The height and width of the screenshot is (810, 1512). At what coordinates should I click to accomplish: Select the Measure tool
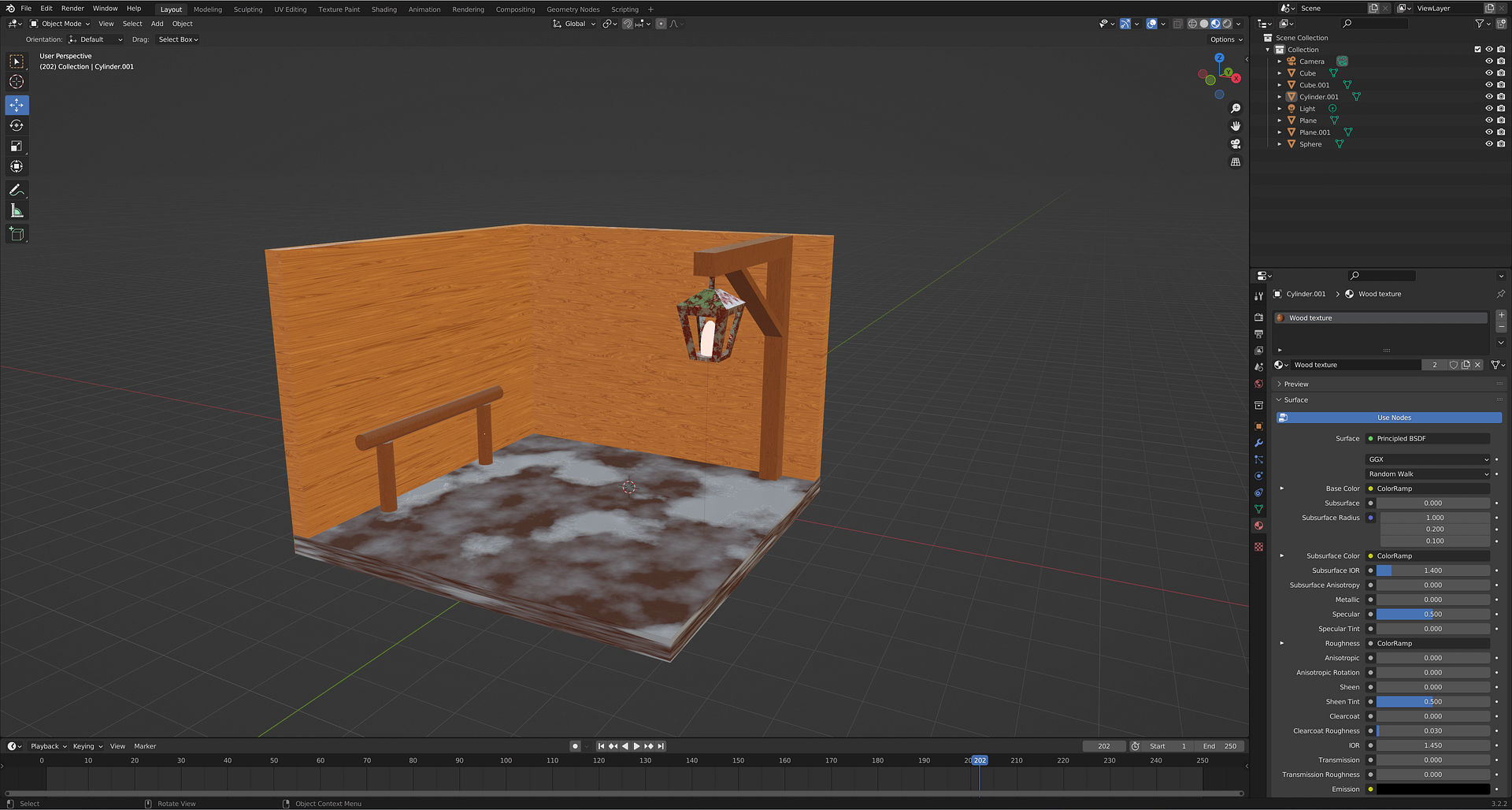click(x=17, y=210)
